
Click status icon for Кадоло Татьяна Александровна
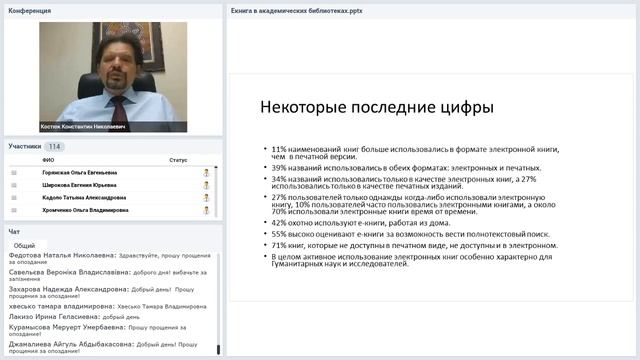[206, 198]
